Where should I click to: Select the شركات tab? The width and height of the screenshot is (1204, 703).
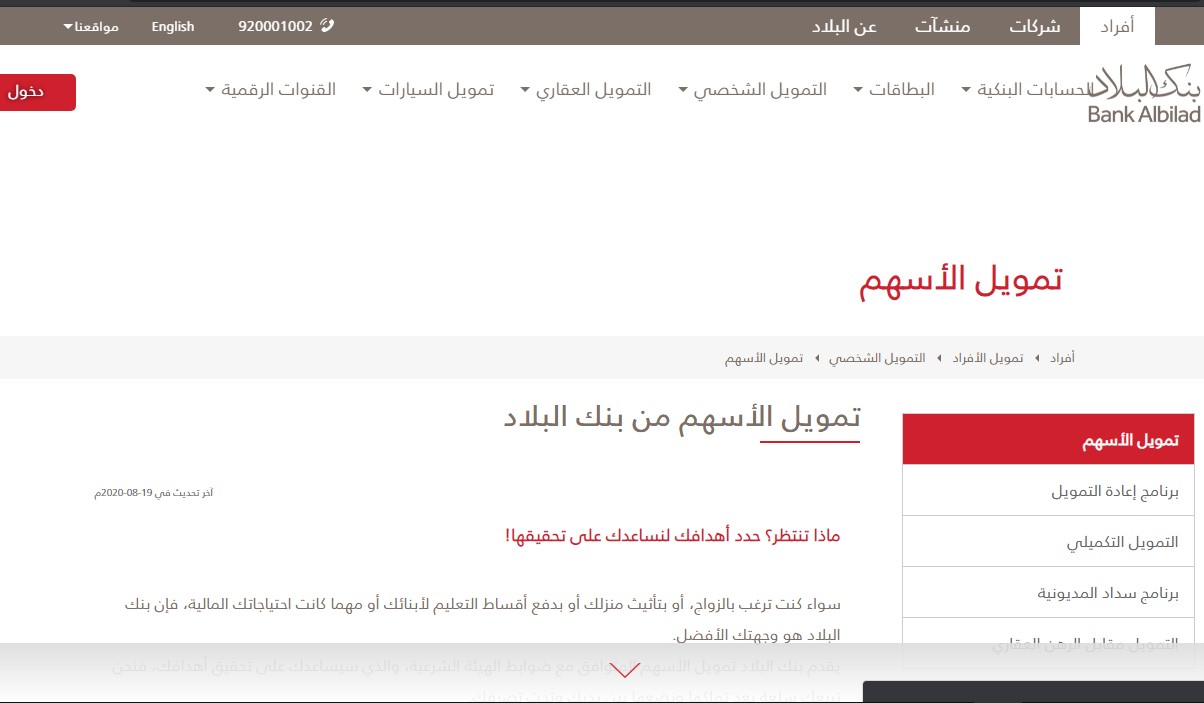pyautogui.click(x=1034, y=26)
